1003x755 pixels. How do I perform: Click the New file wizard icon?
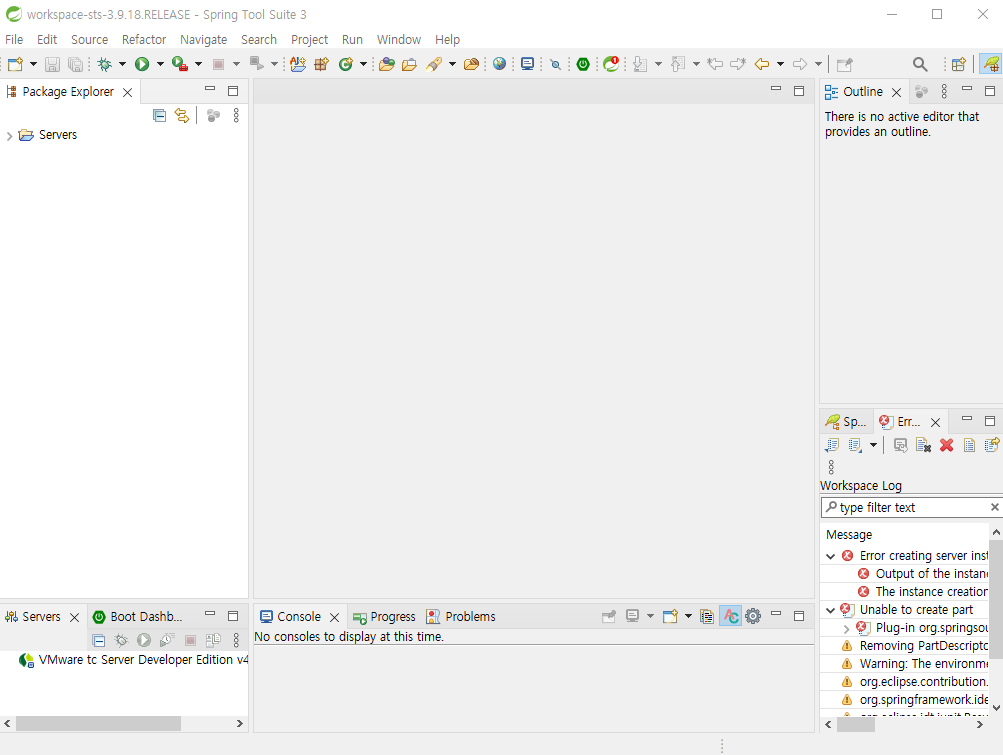(15, 64)
